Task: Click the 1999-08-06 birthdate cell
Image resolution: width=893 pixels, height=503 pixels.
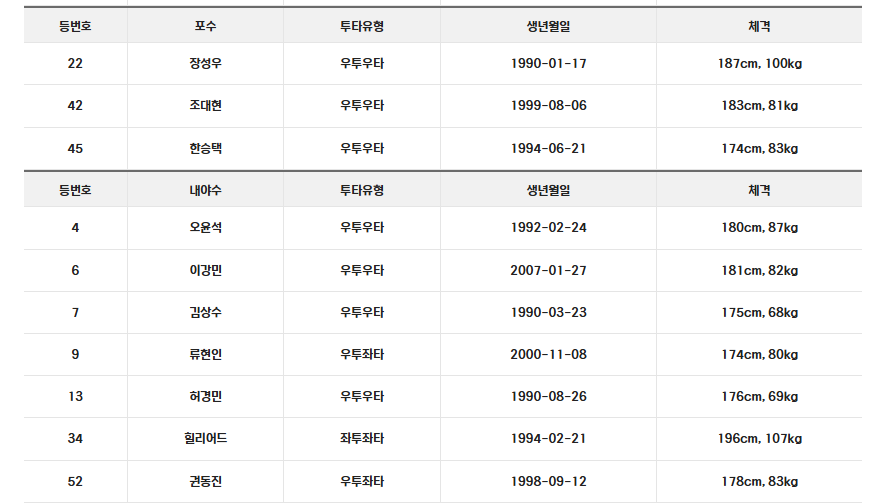Action: click(x=548, y=106)
